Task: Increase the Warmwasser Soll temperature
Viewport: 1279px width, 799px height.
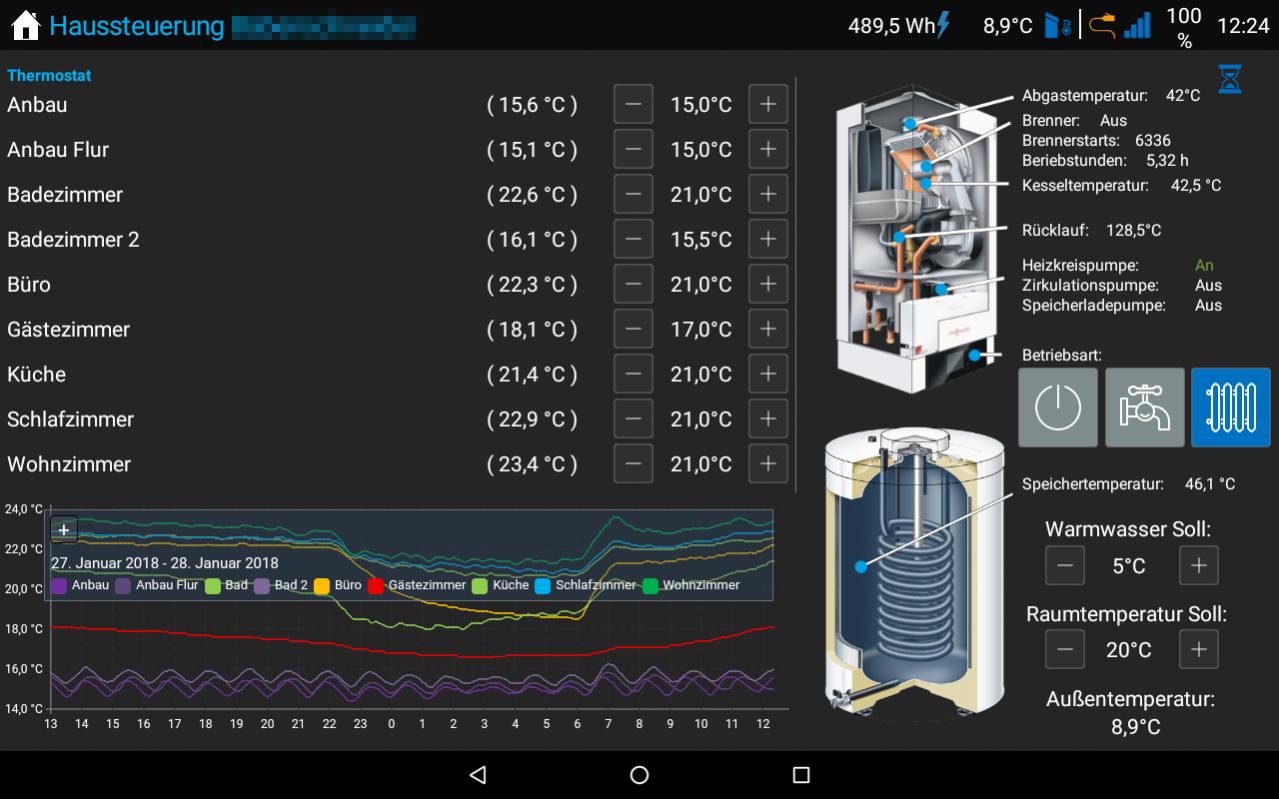Action: 1198,566
